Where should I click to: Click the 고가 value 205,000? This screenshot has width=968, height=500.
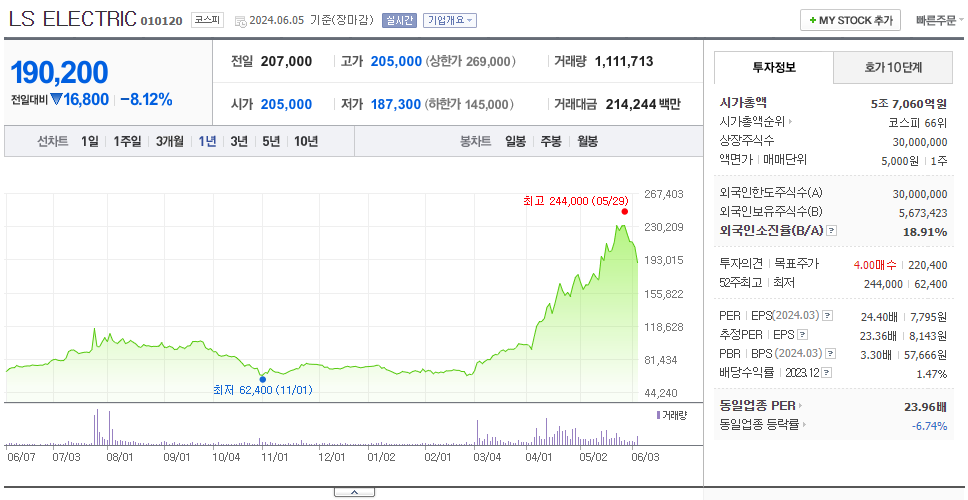[396, 61]
